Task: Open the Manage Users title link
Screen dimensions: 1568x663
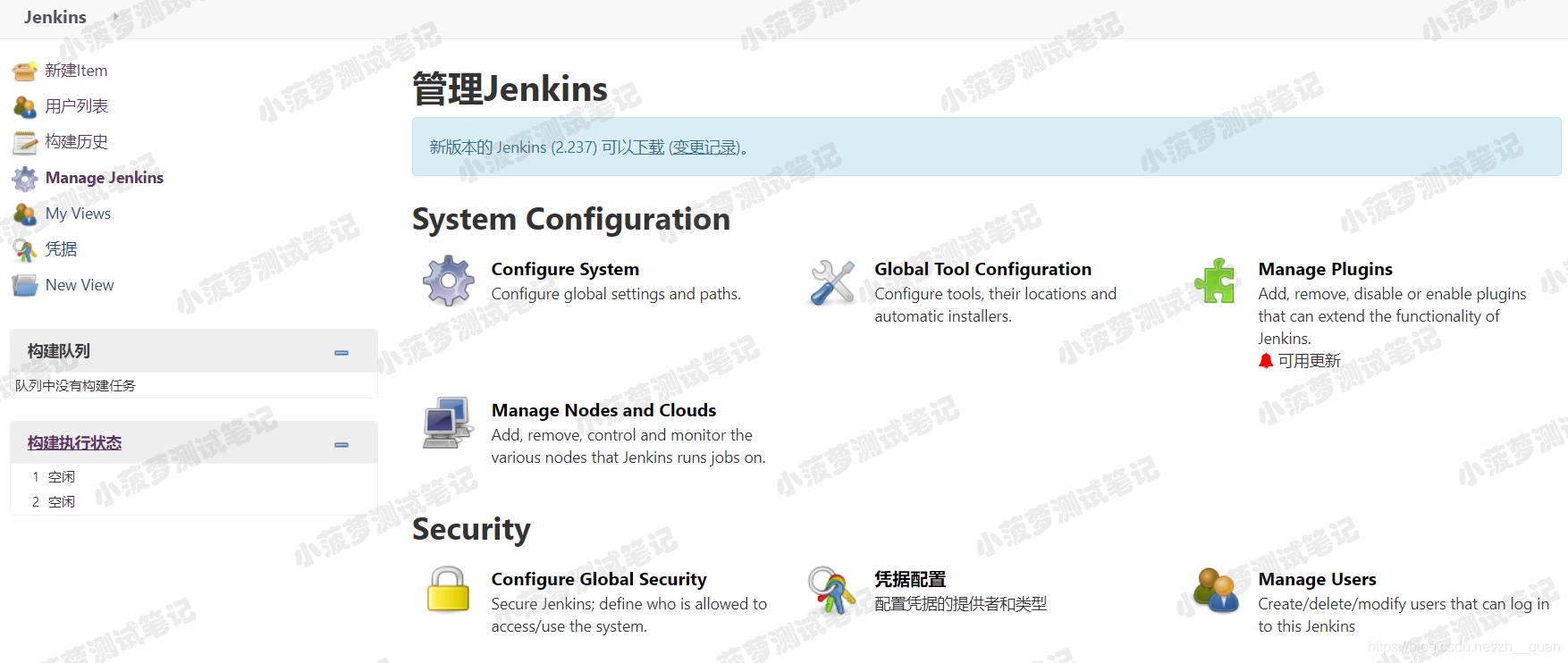Action: (1317, 579)
